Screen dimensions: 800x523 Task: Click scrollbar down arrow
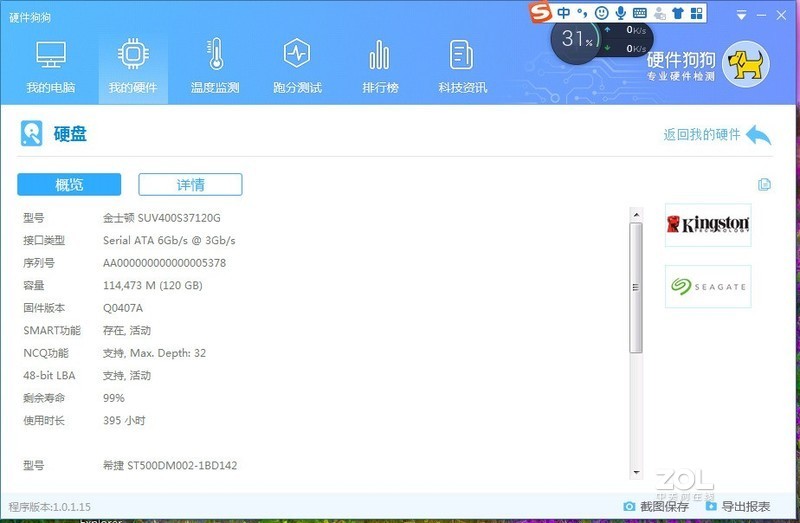point(636,472)
